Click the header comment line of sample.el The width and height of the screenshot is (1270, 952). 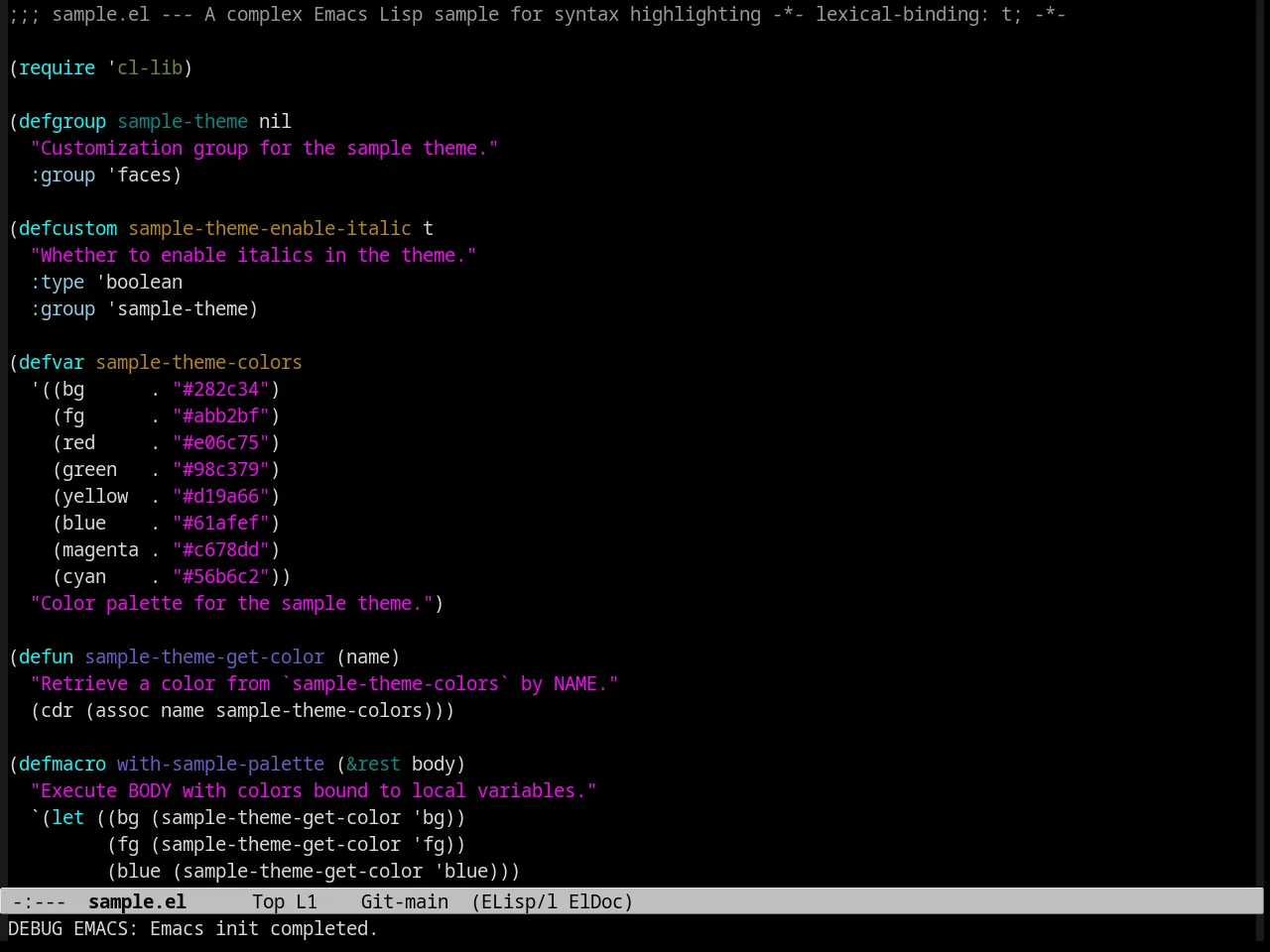pyautogui.click(x=537, y=14)
